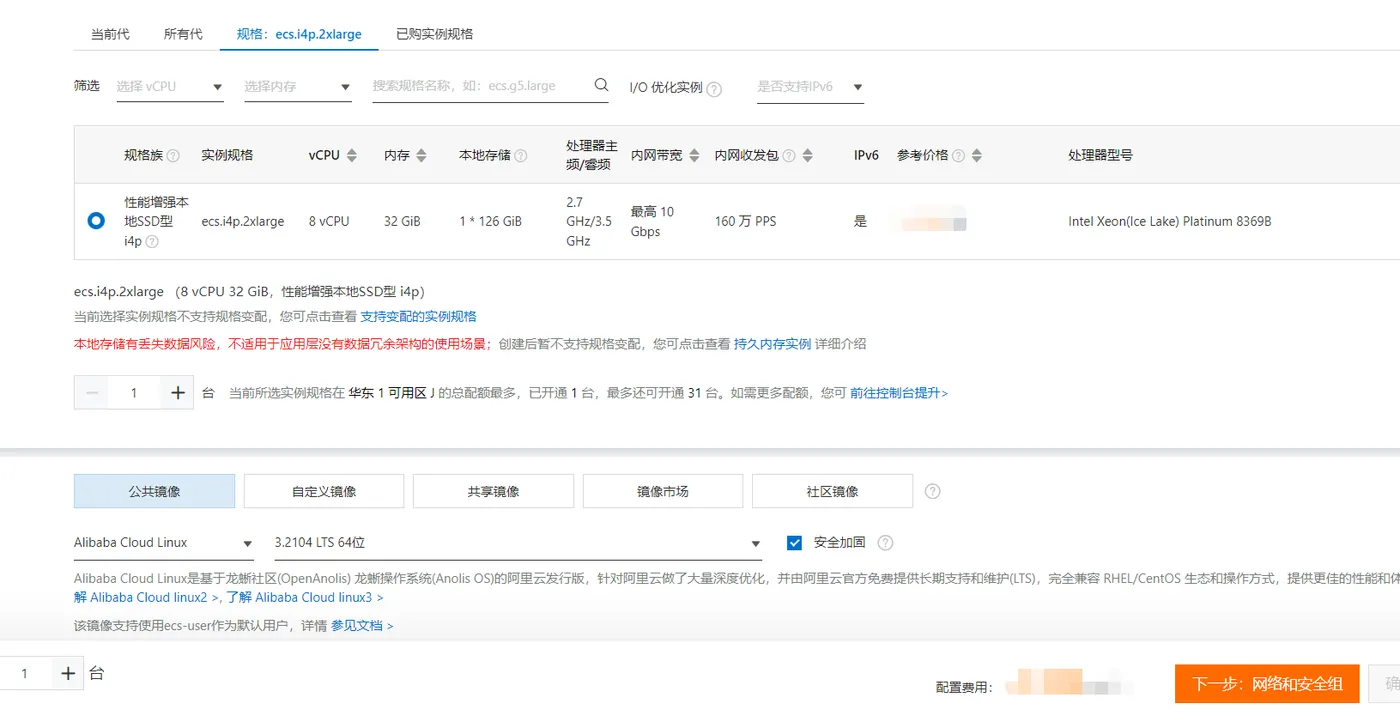This screenshot has width=1400, height=728.
Task: Decrease instance count with minus button
Action: point(92,393)
